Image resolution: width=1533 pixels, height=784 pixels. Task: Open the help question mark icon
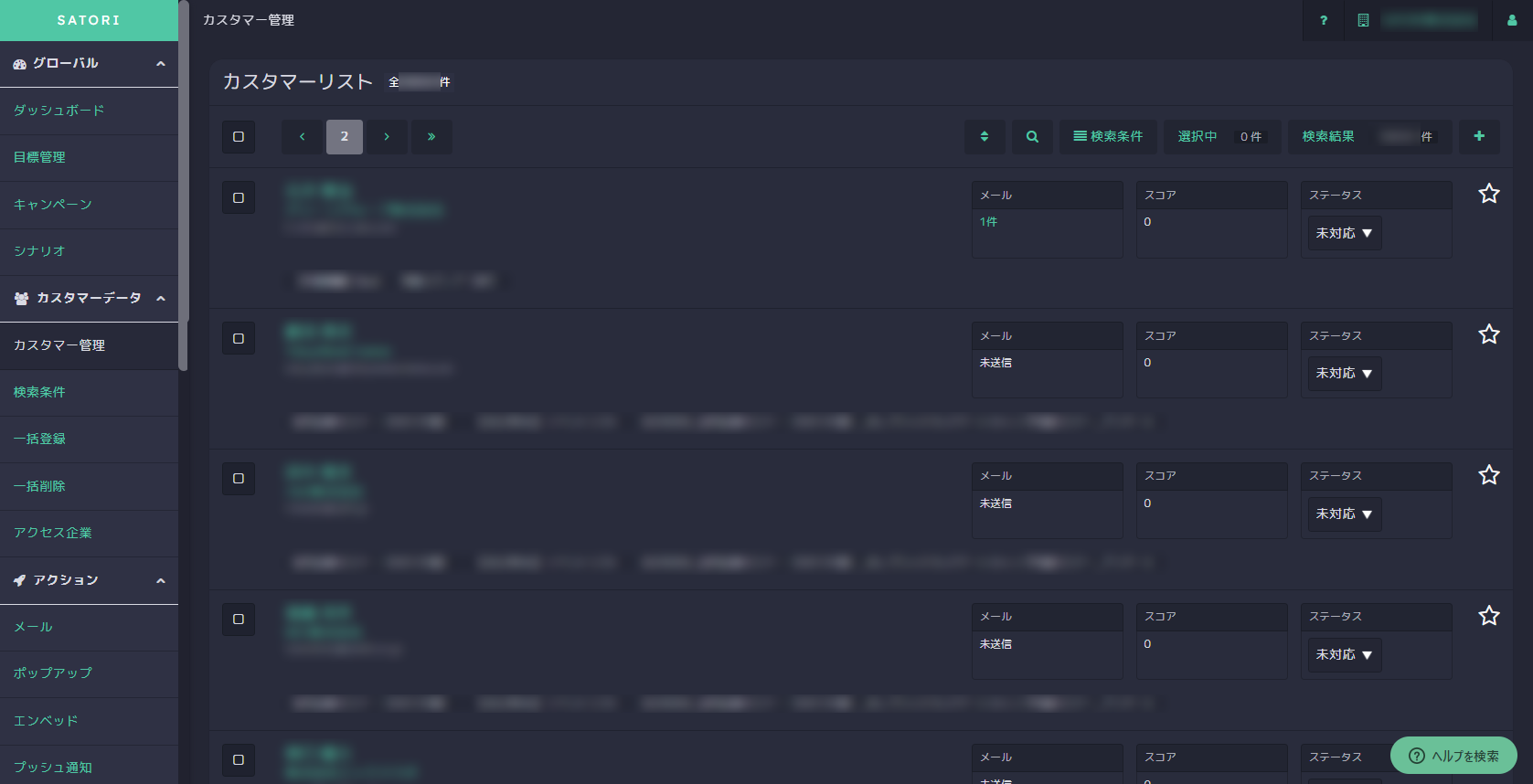[x=1323, y=20]
